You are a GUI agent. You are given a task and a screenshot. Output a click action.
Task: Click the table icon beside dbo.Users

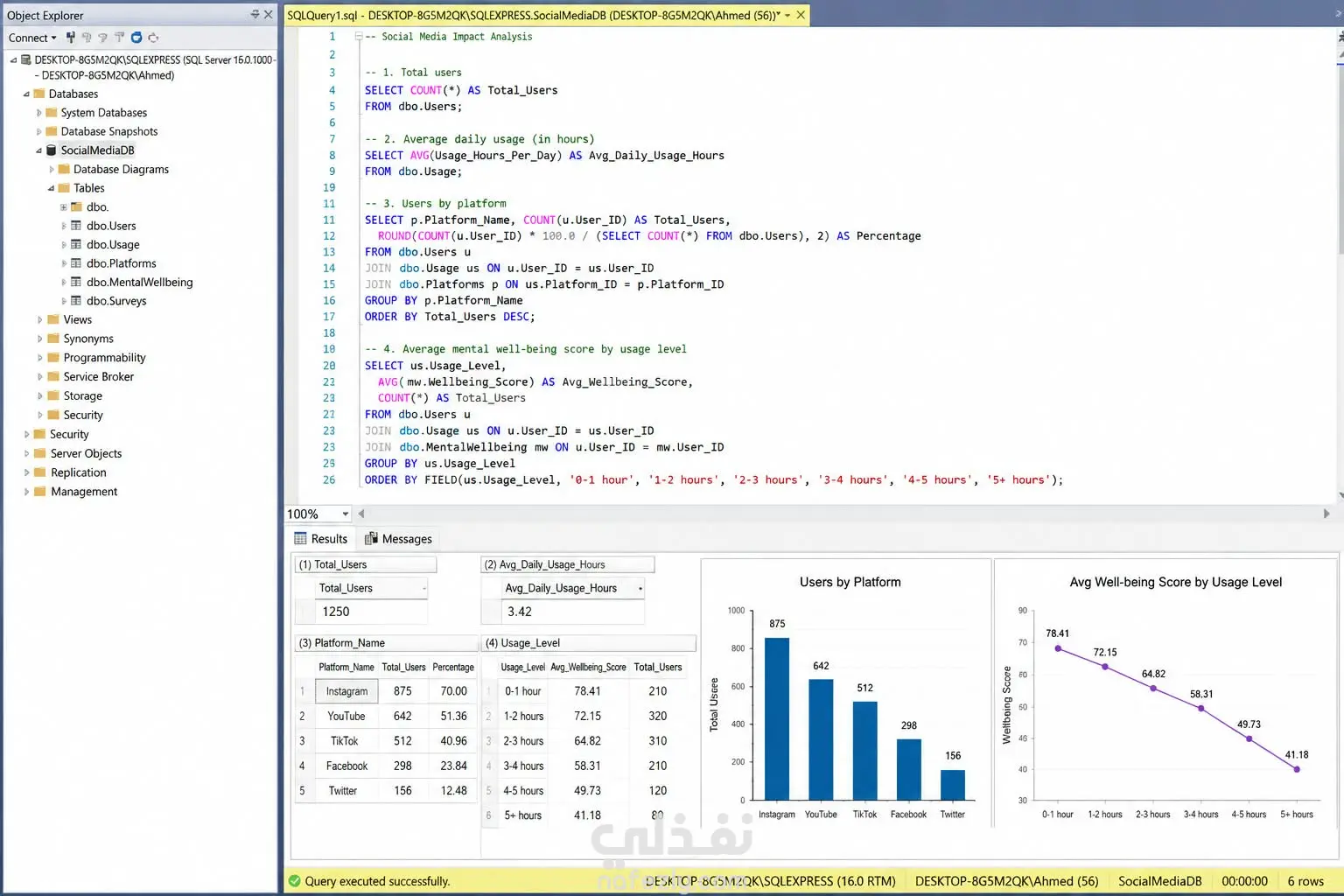[x=76, y=226]
